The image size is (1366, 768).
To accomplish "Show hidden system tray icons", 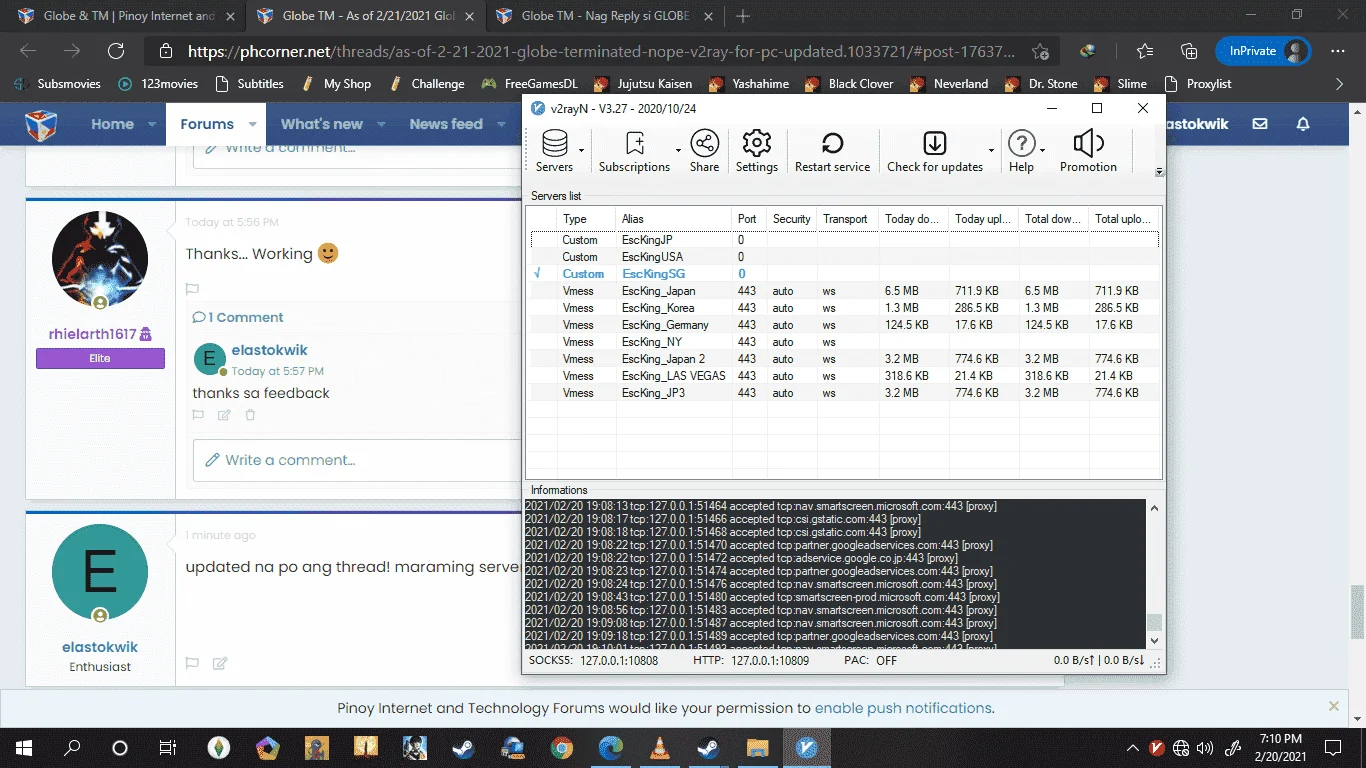I will 1133,747.
